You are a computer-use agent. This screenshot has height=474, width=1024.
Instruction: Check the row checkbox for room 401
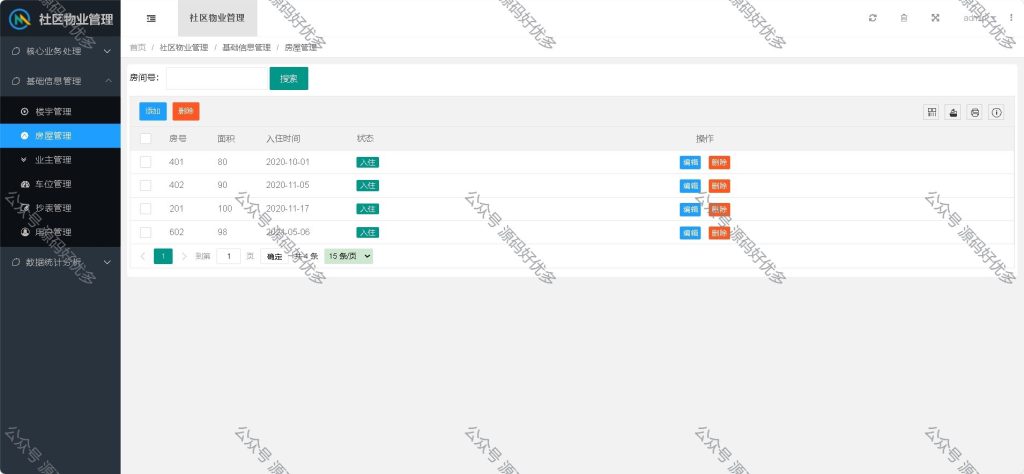click(146, 162)
